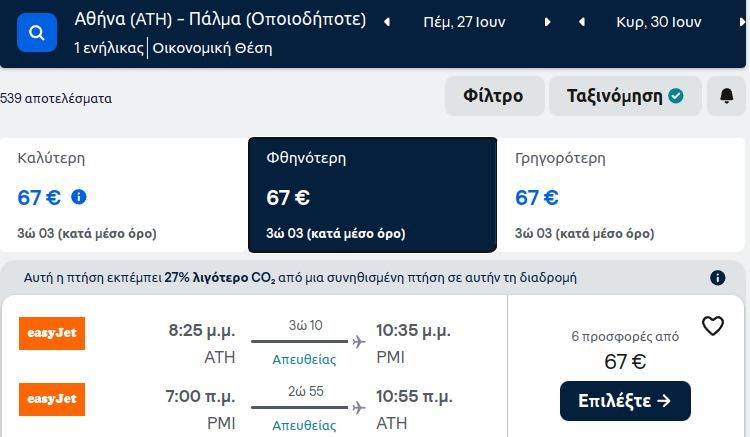Select the Φθηνότερη sort tab
This screenshot has height=437, width=750.
(x=373, y=195)
